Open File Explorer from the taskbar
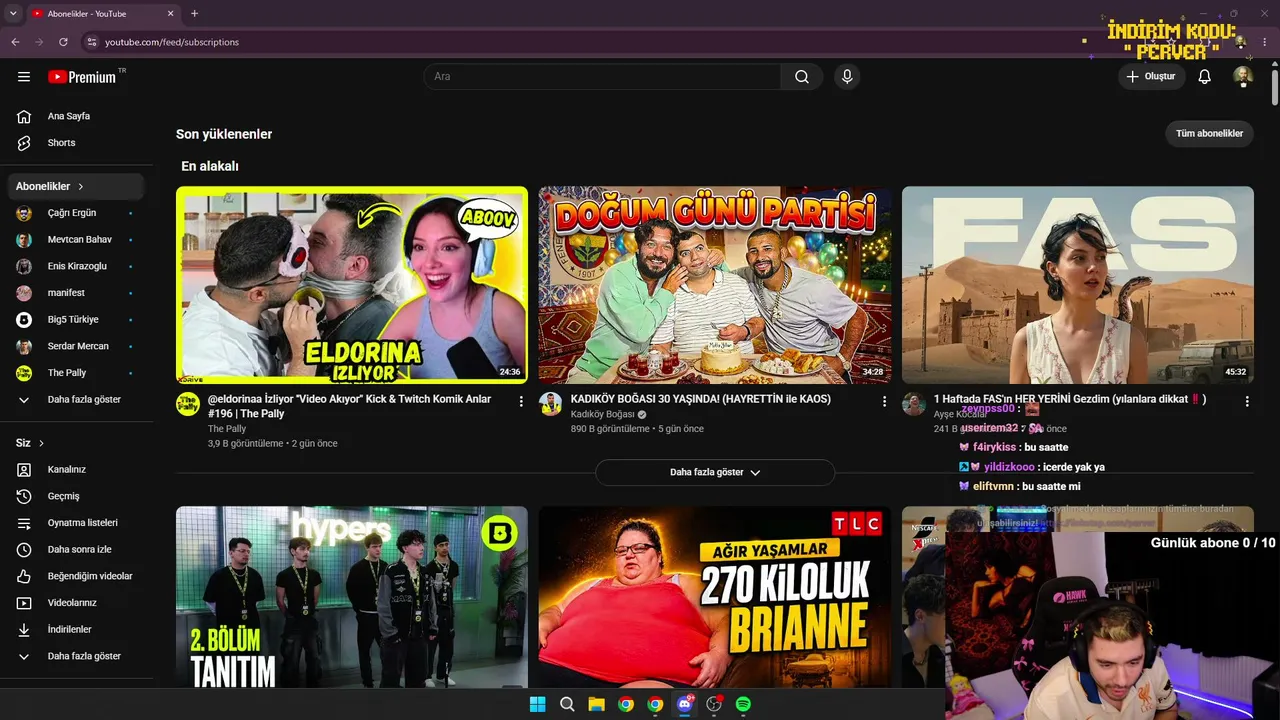1280x720 pixels. click(x=596, y=704)
